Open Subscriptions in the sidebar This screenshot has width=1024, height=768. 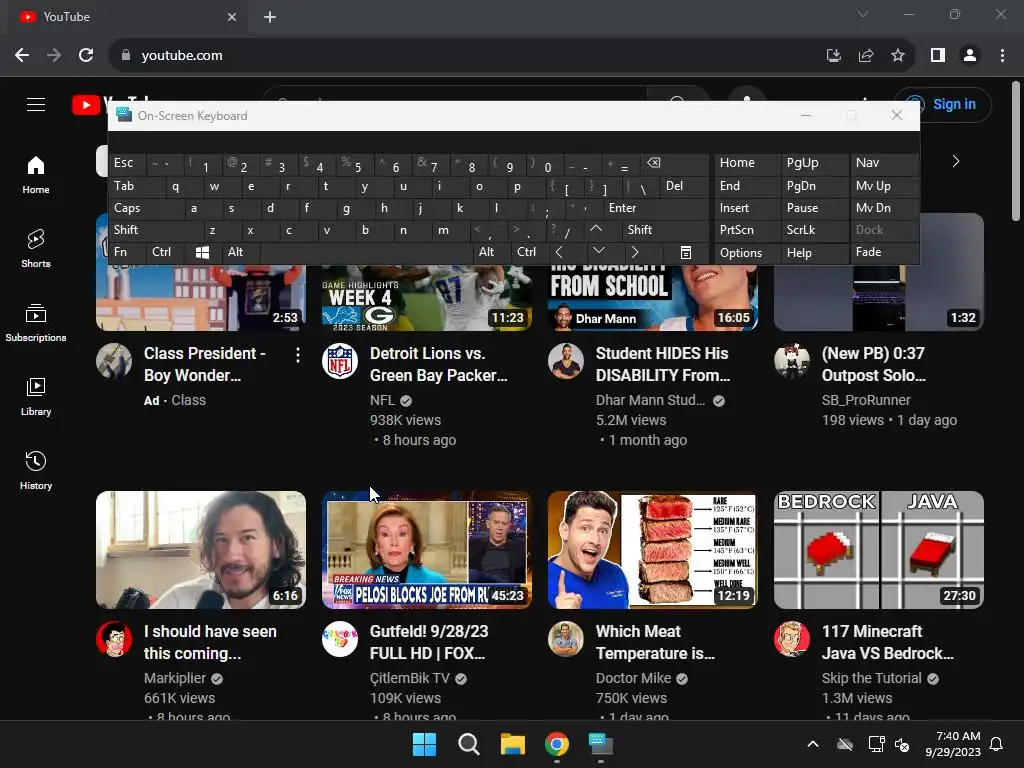pyautogui.click(x=36, y=323)
